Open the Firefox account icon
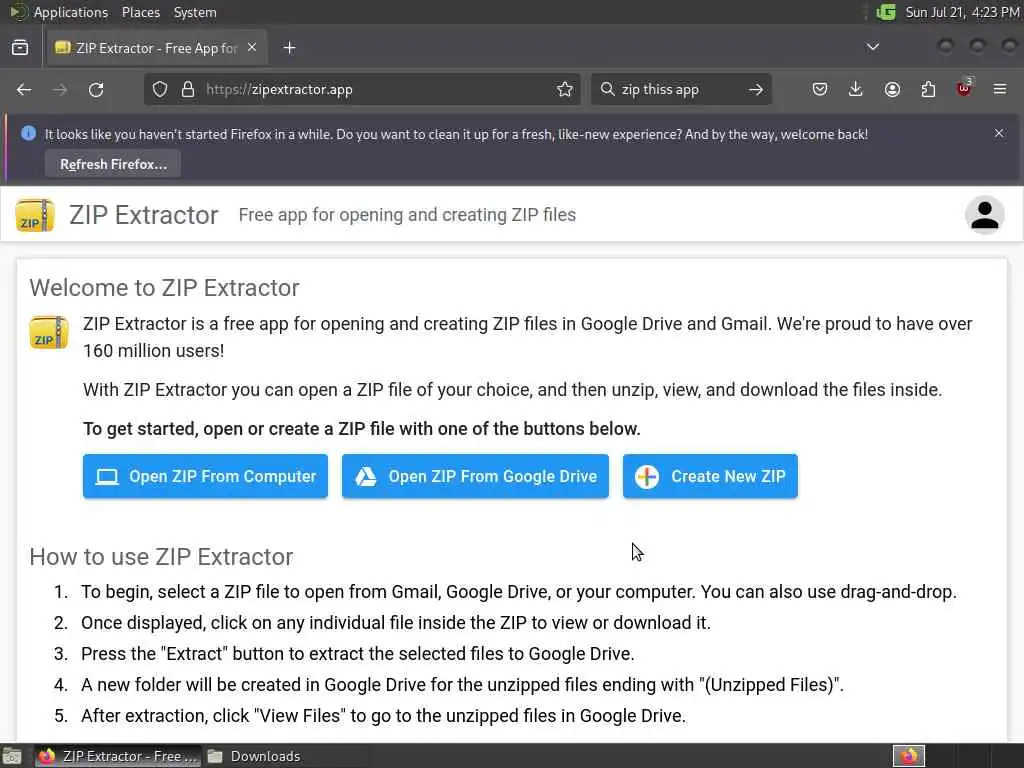1024x768 pixels. [892, 89]
